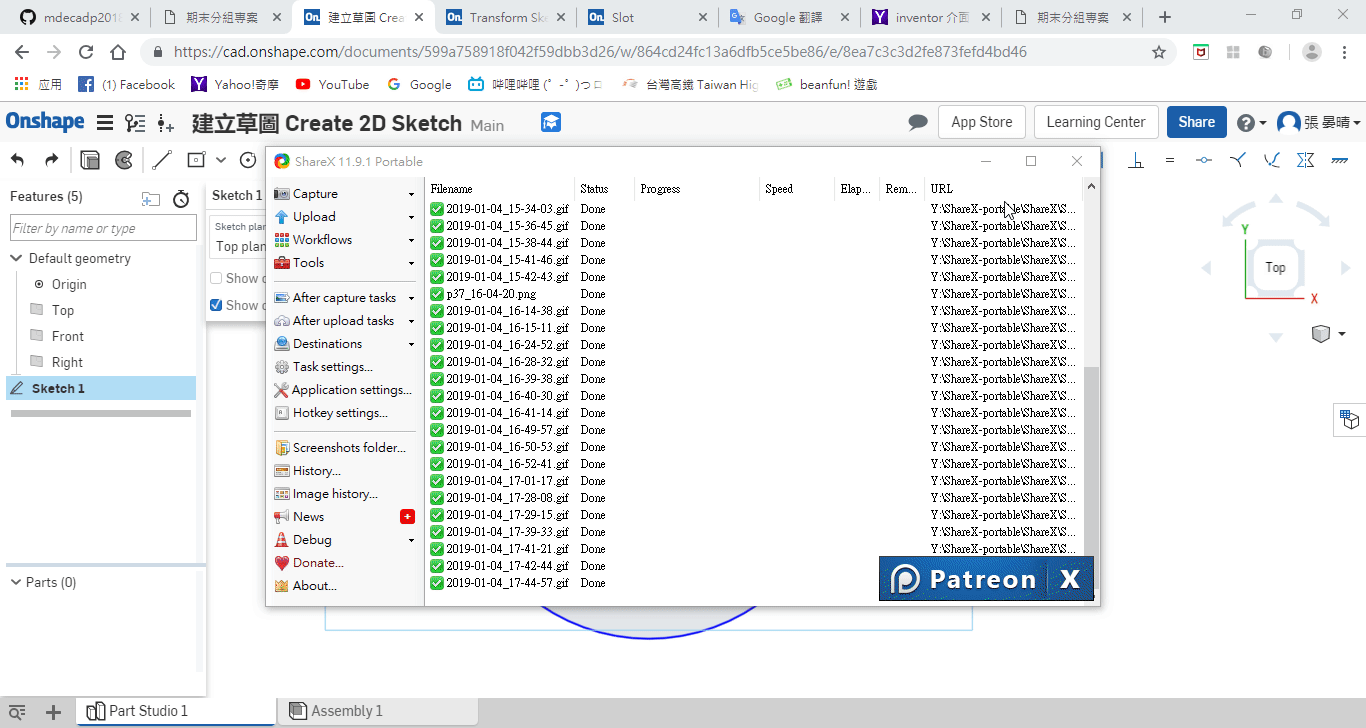Select the Origin feature
This screenshot has height=728, width=1366.
pyautogui.click(x=69, y=284)
